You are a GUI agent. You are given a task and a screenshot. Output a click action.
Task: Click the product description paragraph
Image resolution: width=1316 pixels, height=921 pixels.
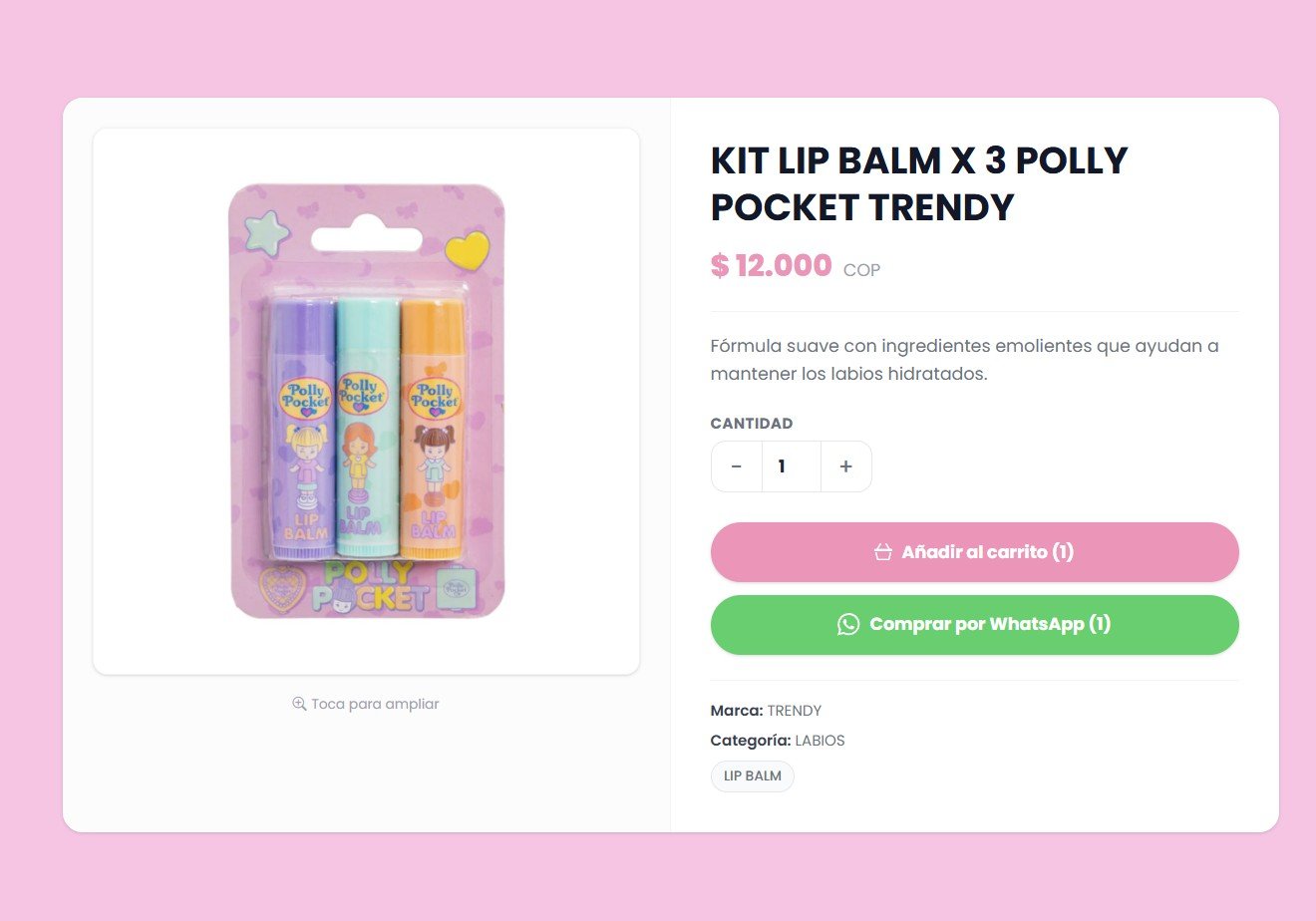coord(964,360)
